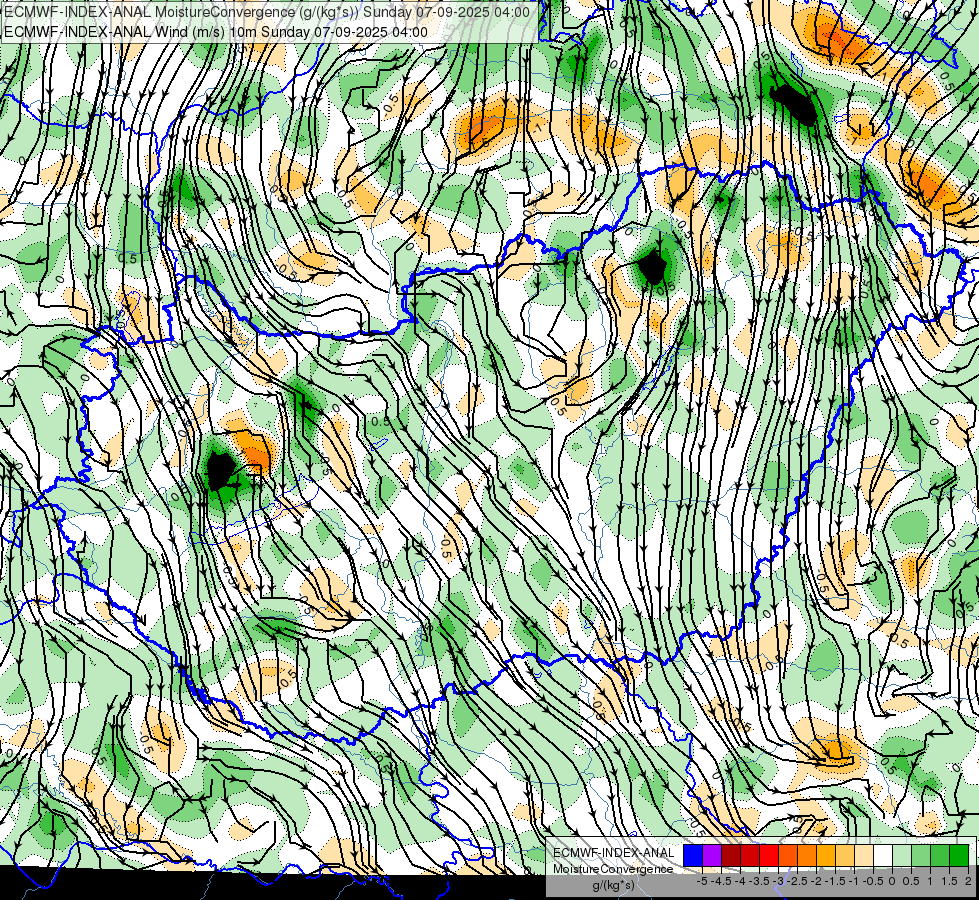Click the elongated black convergence maximum in the northeast
This screenshot has height=900, width=979.
[x=794, y=104]
